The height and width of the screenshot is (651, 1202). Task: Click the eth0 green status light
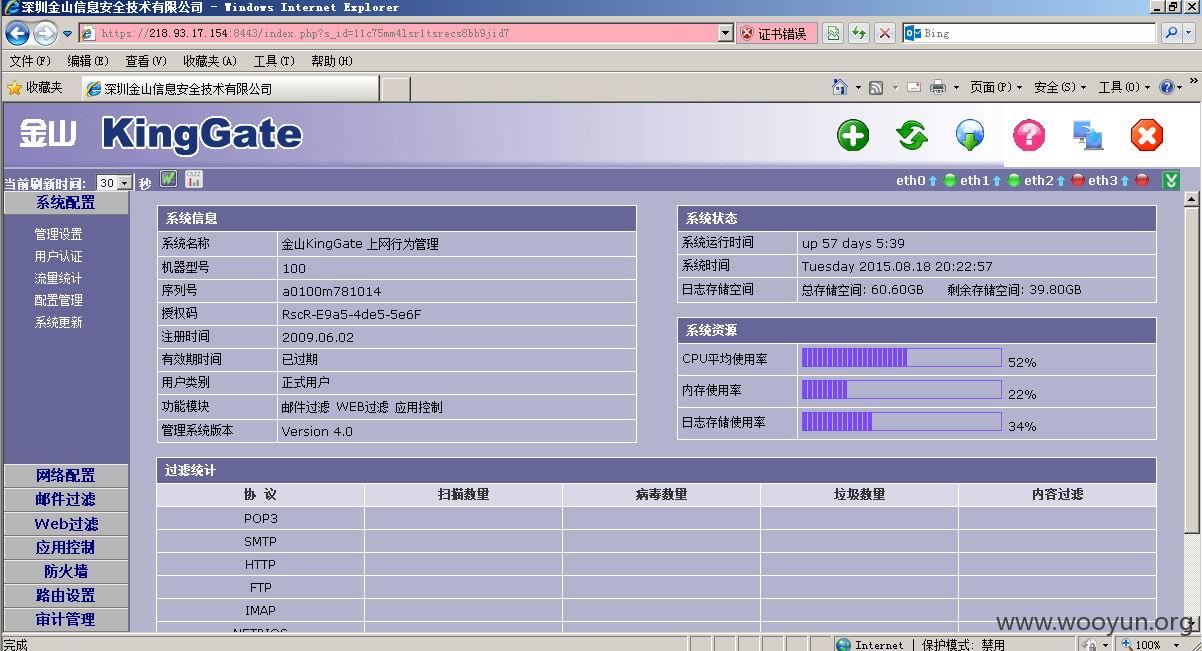[x=950, y=181]
